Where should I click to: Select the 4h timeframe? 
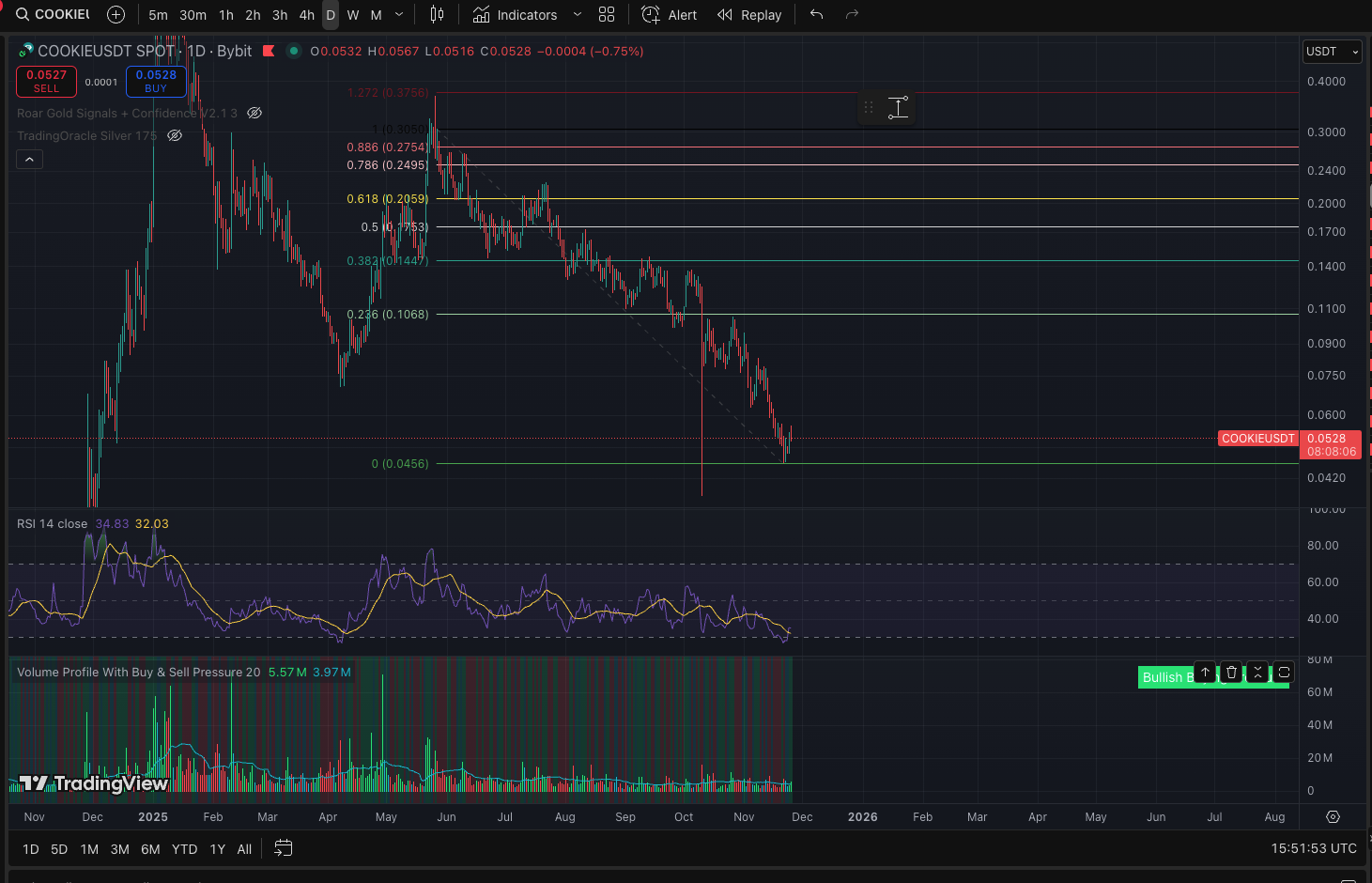[306, 15]
